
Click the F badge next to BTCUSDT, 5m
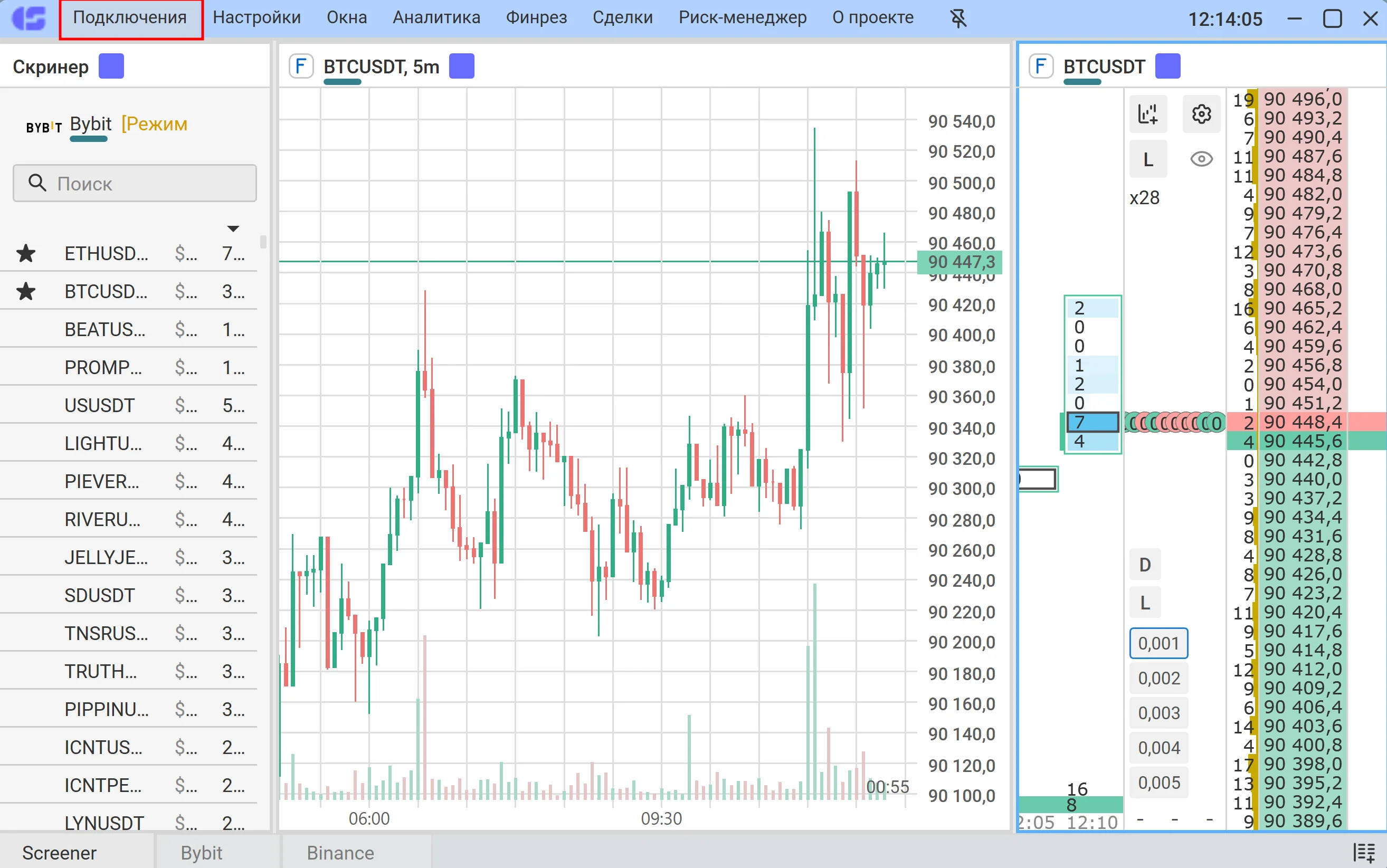point(300,66)
